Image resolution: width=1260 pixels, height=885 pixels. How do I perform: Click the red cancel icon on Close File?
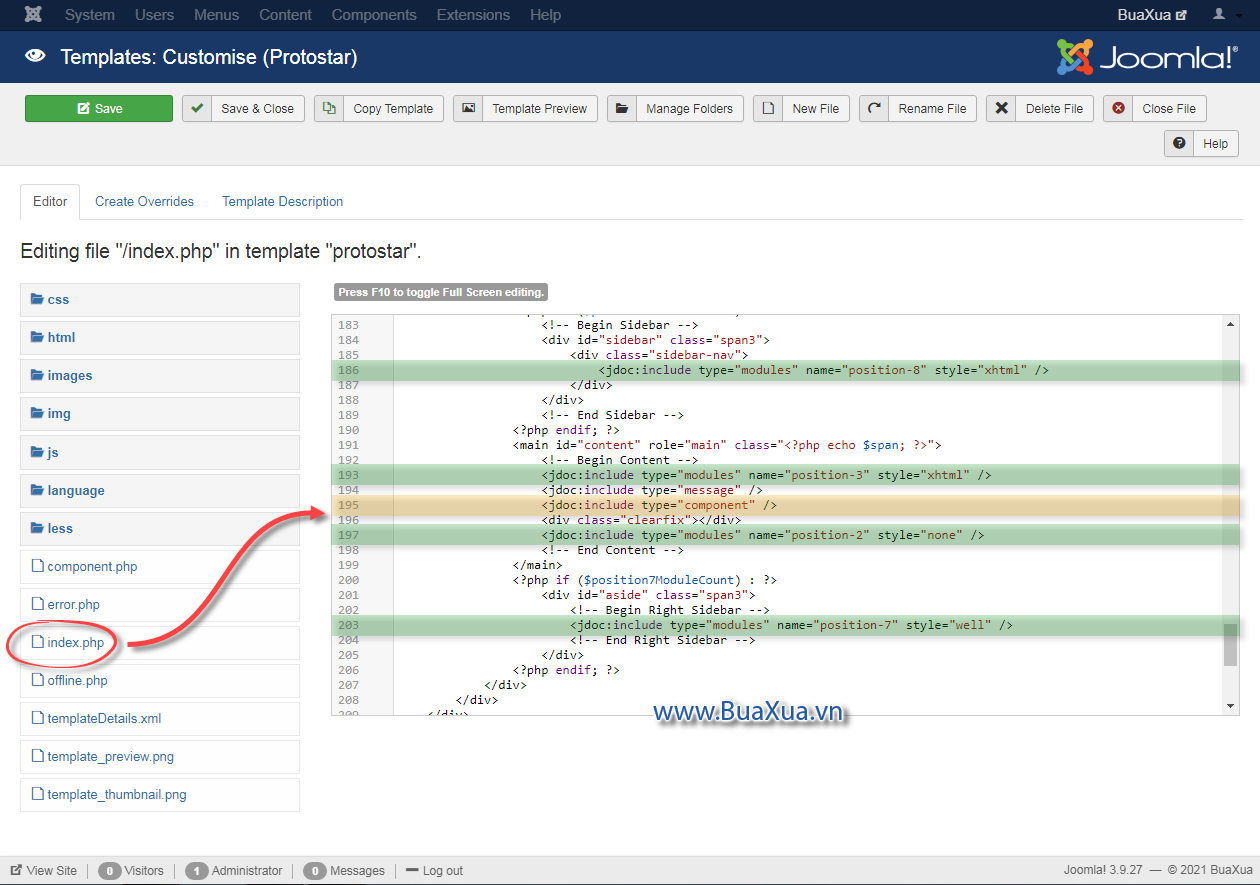pos(1118,108)
